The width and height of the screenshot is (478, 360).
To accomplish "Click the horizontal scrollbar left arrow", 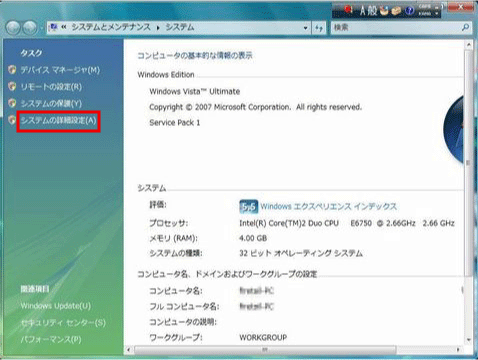I will click(x=129, y=350).
